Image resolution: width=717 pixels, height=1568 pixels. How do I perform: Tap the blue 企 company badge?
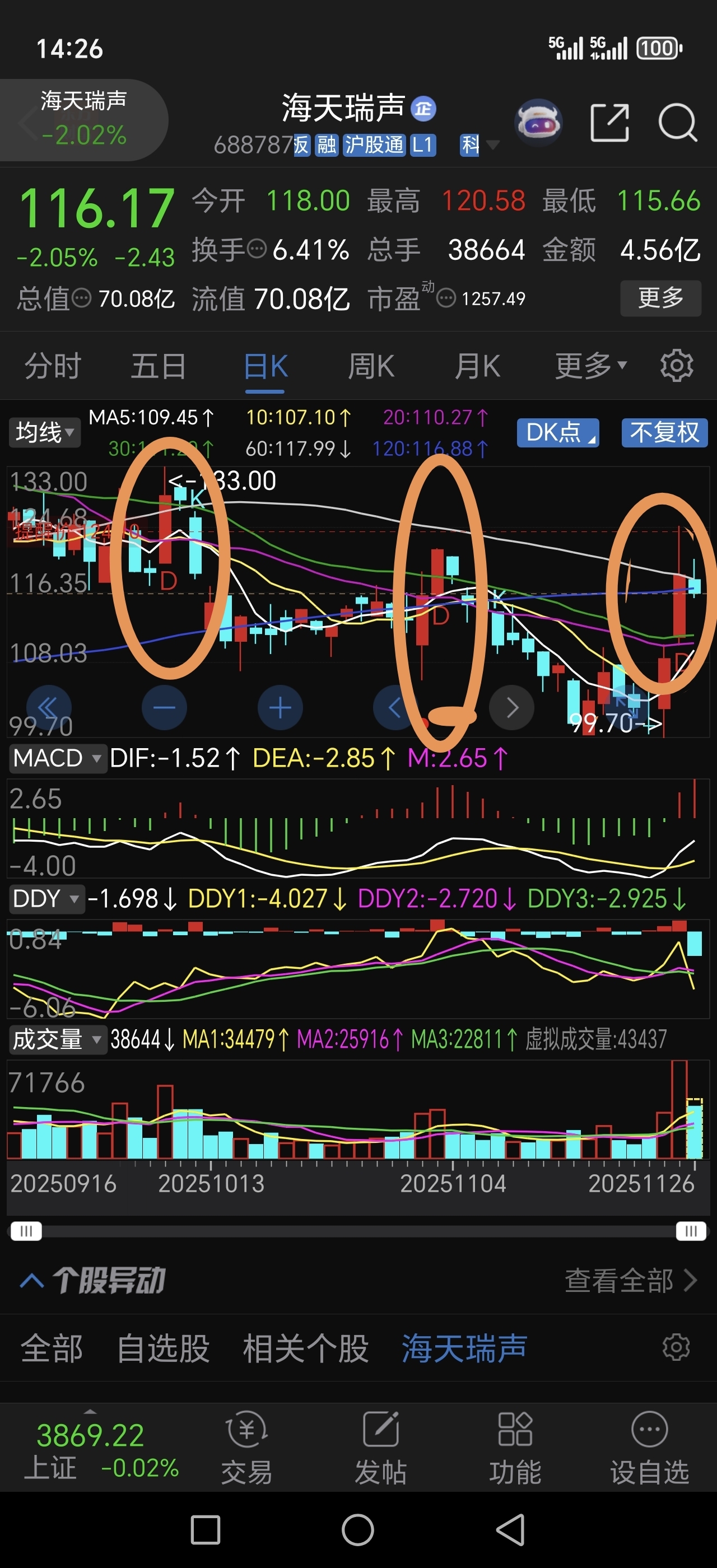423,108
